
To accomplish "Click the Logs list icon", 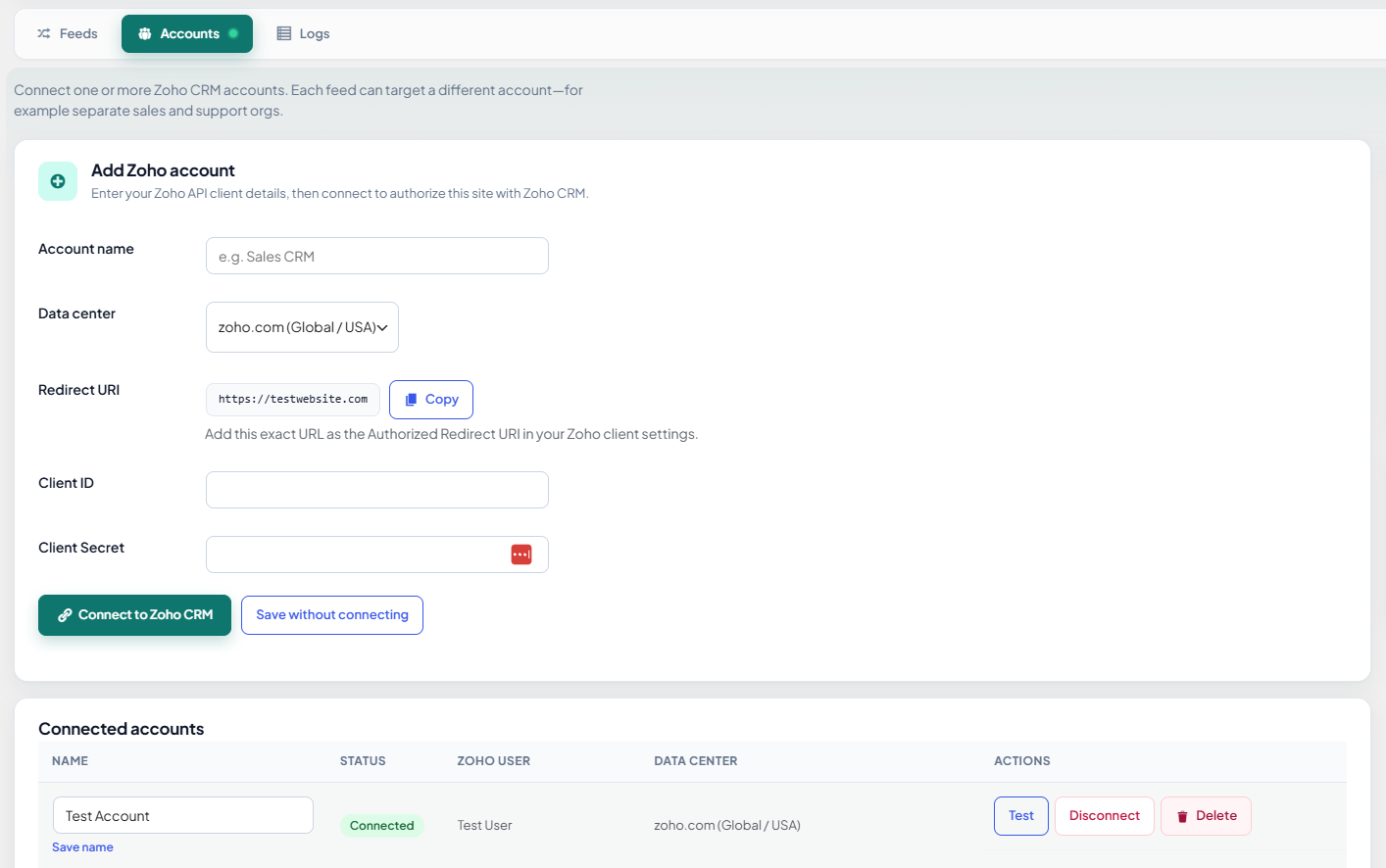I will 284,33.
